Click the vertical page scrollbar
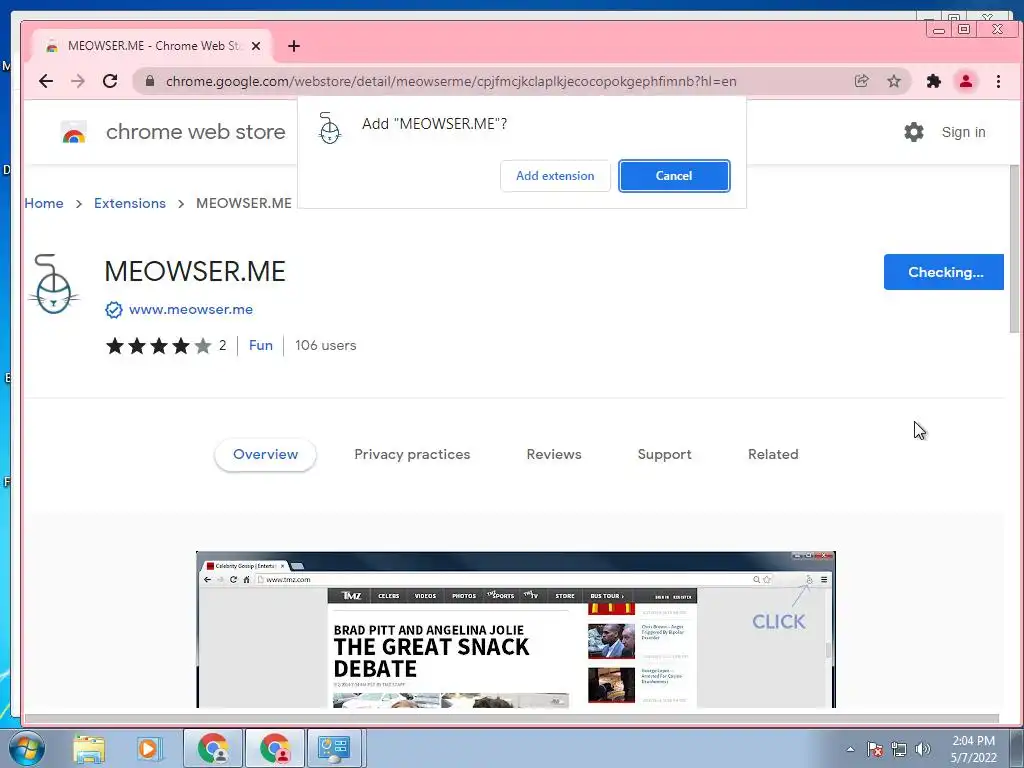 [x=1014, y=248]
